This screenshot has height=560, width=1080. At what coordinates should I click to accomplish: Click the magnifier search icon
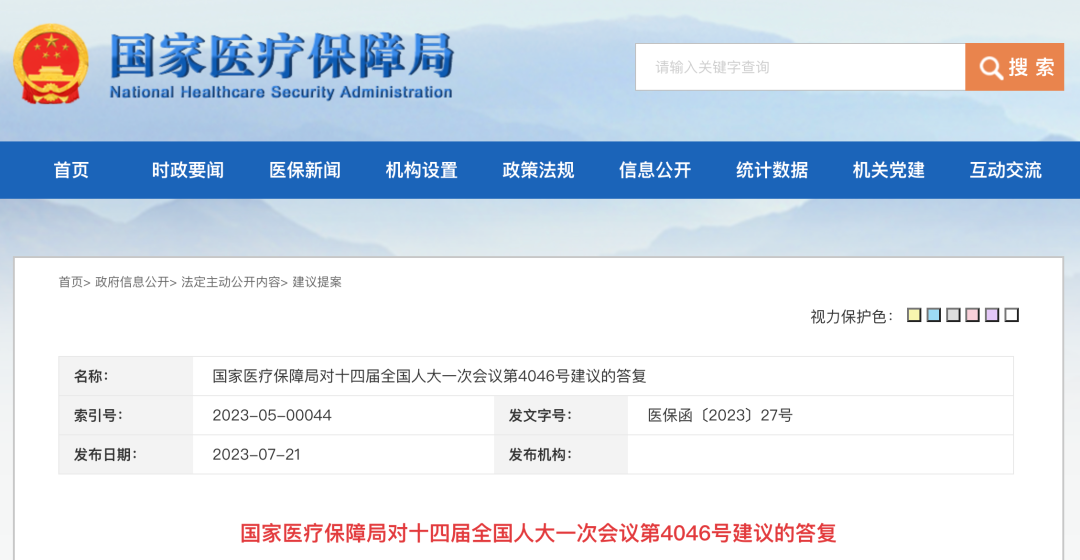click(990, 68)
